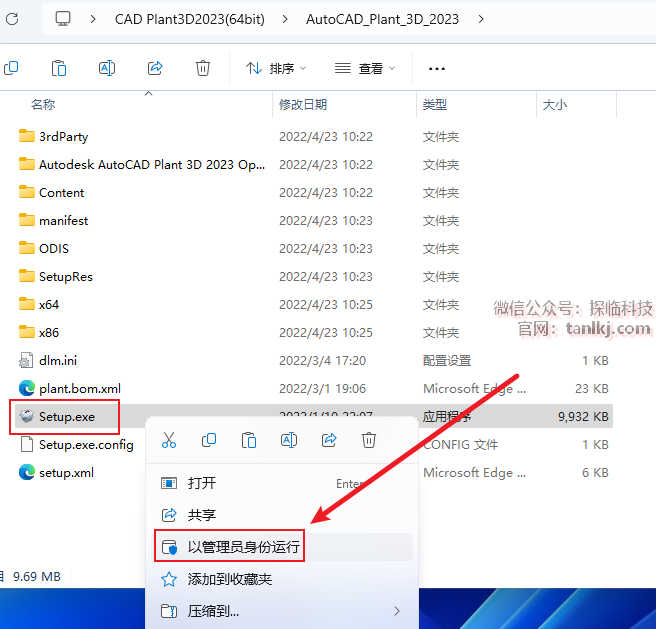Screen dimensions: 656x629
Task: Click the Edge icon of setup.xml
Action: [27, 472]
